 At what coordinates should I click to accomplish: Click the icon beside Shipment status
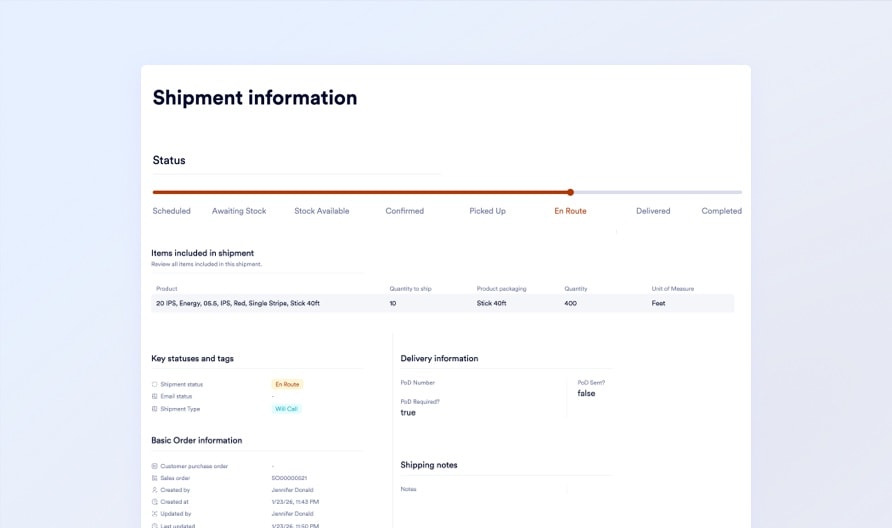(154, 384)
